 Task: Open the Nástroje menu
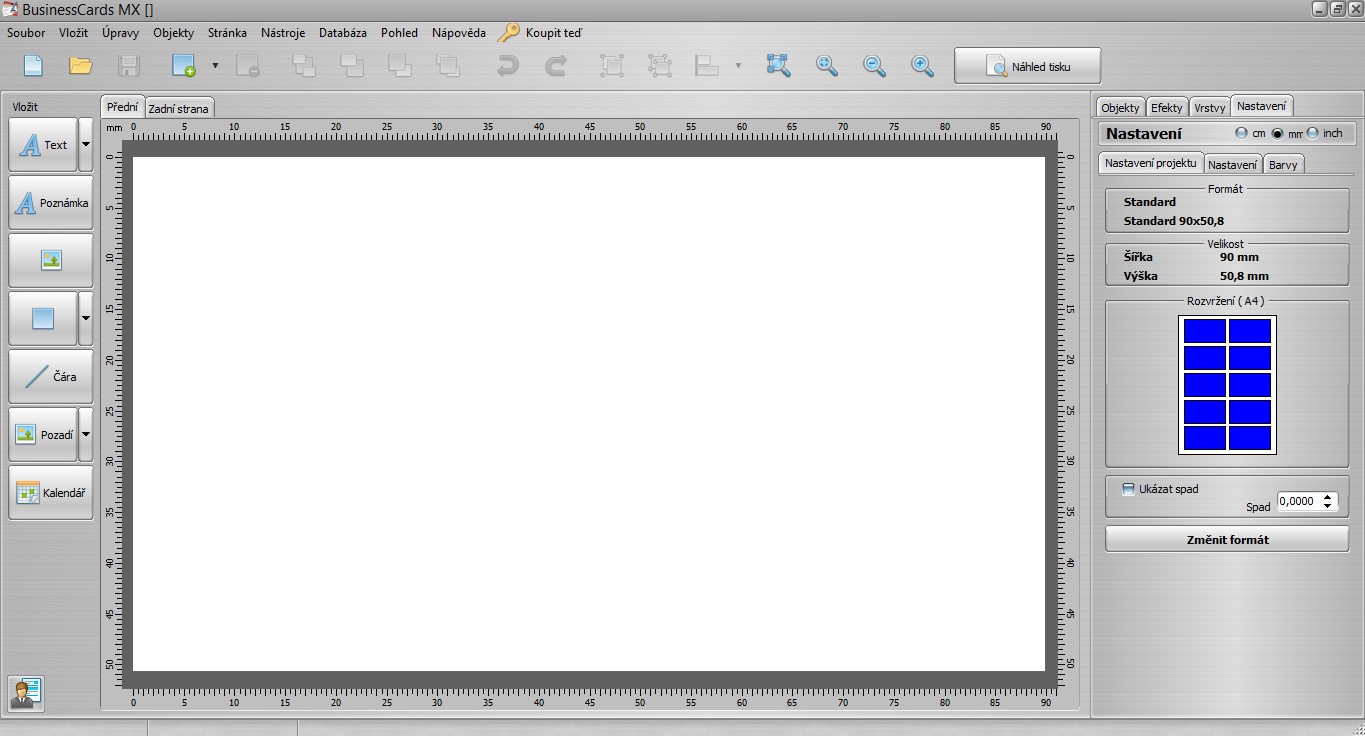point(283,33)
